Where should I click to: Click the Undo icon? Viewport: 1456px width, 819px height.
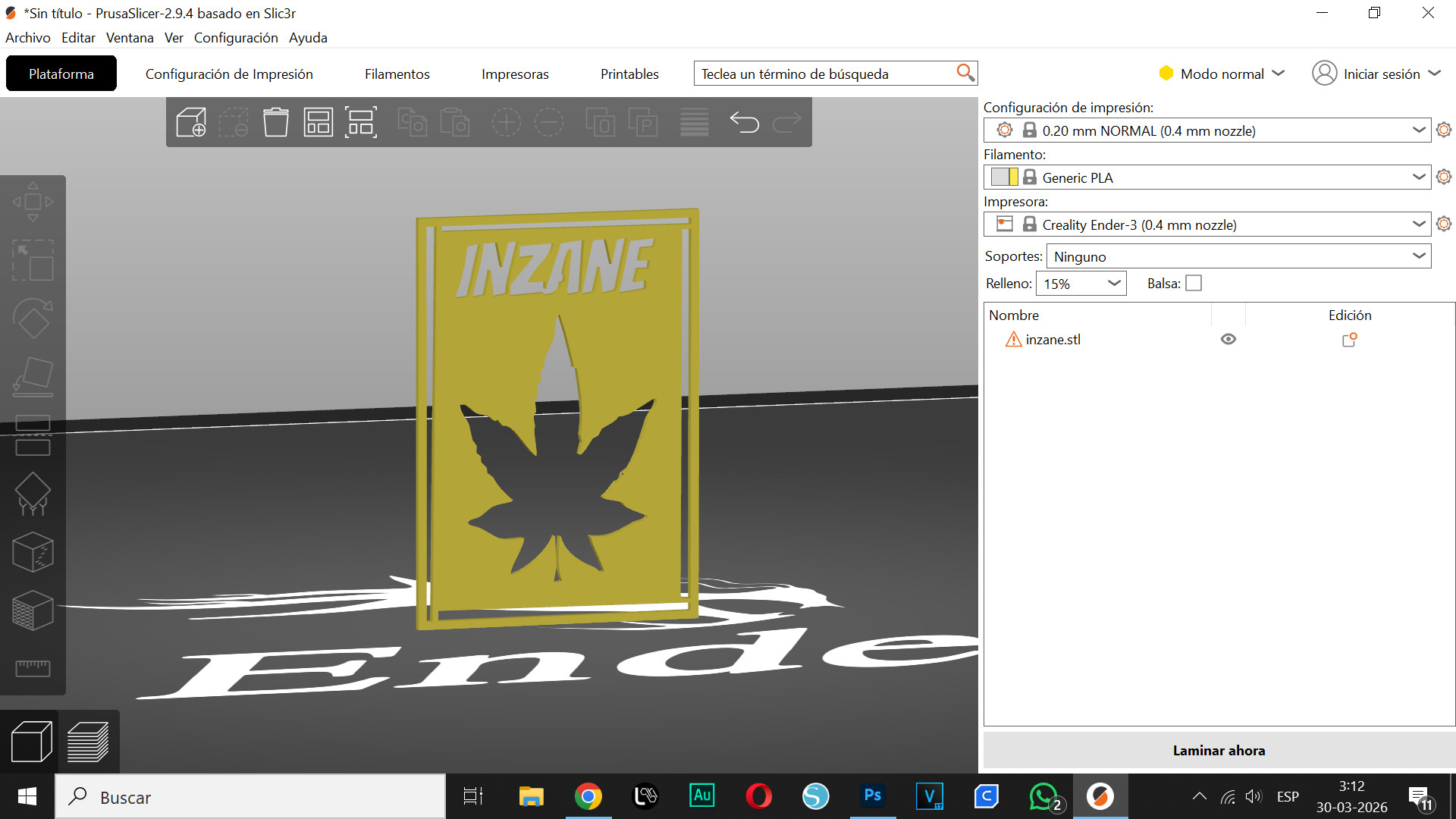(745, 122)
